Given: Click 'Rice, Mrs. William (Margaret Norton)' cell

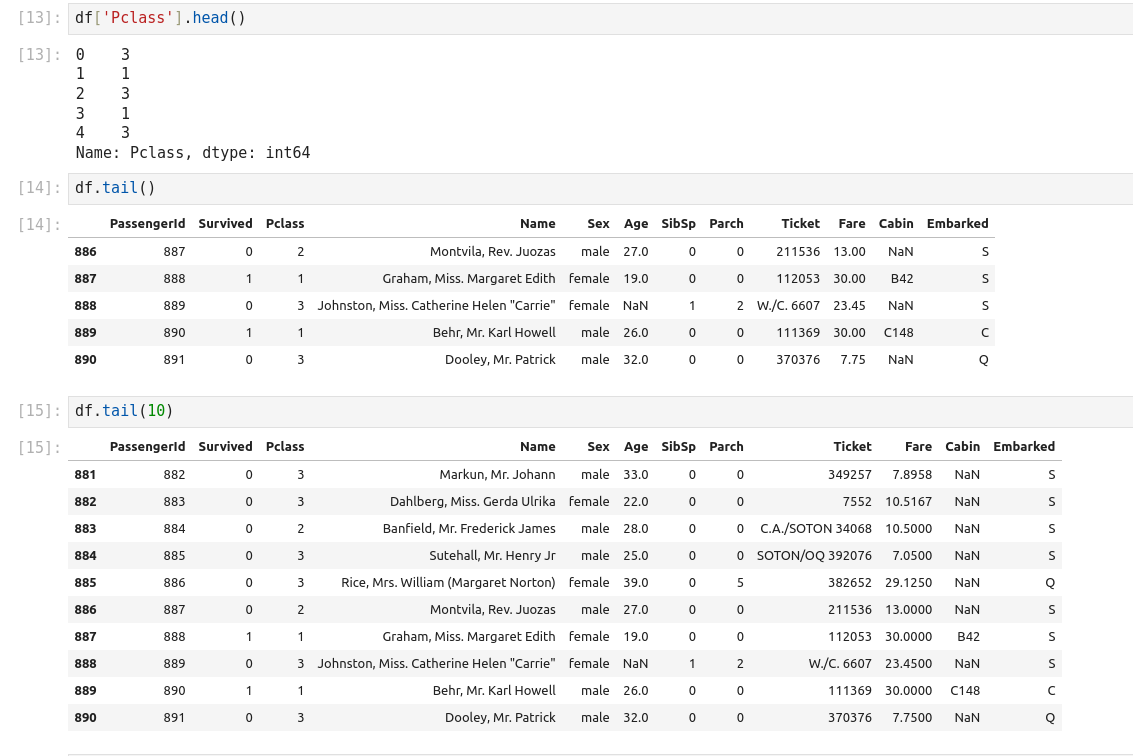Looking at the screenshot, I should click(x=448, y=583).
